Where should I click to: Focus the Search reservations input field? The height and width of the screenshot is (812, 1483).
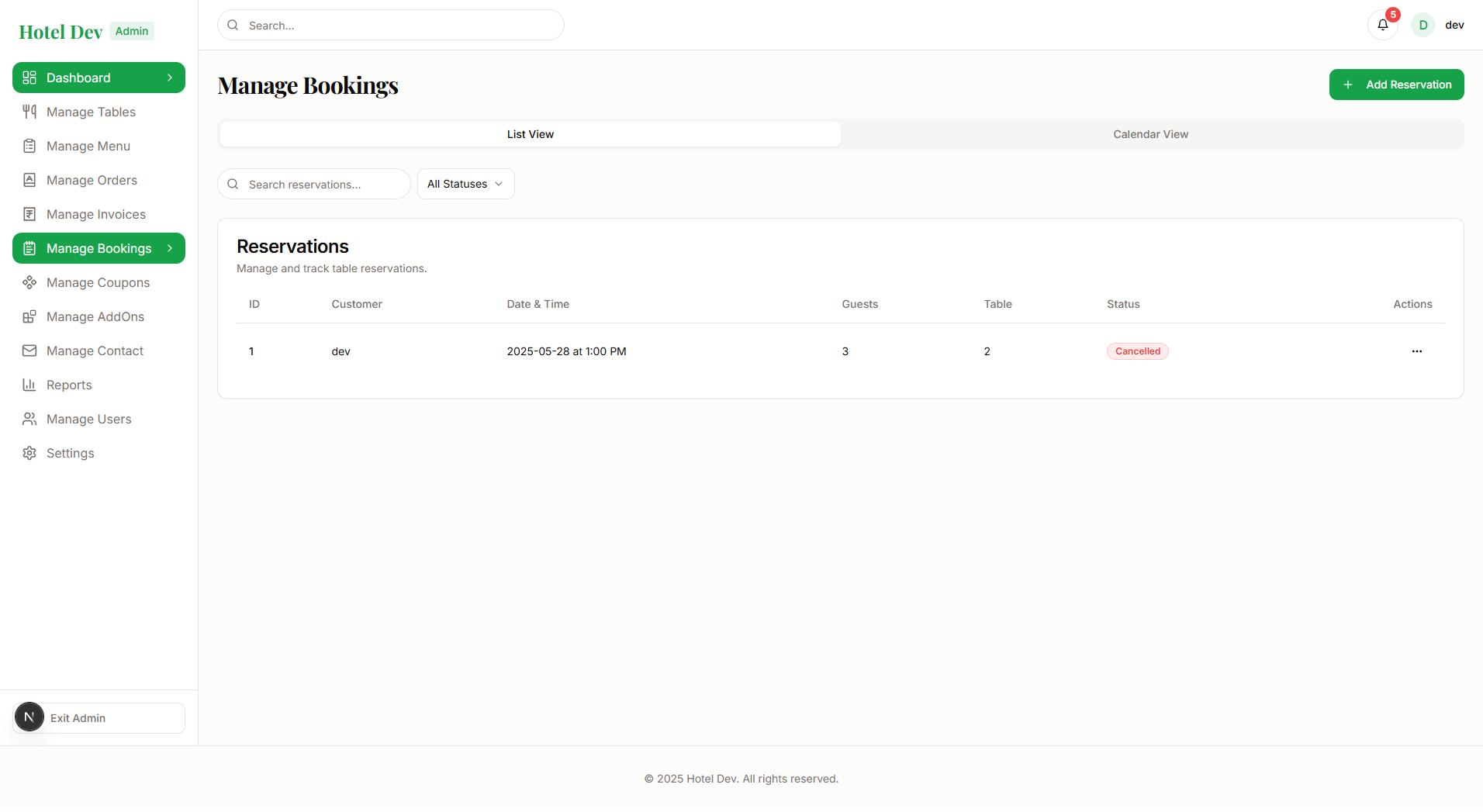(x=323, y=185)
